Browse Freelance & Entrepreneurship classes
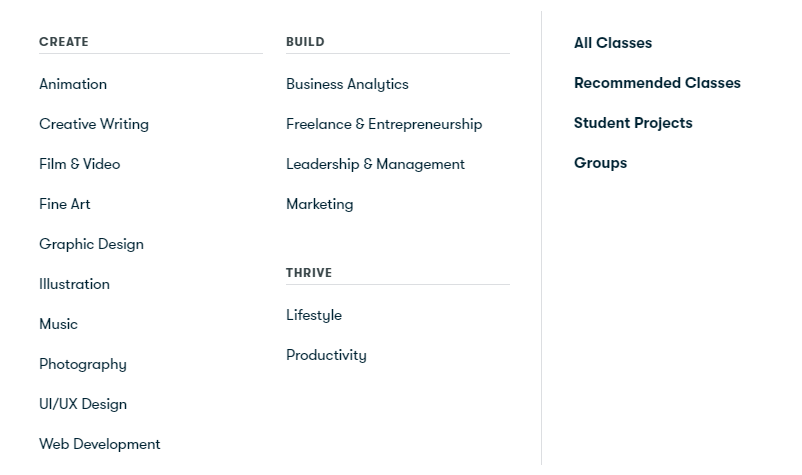This screenshot has height=475, width=802. (384, 124)
